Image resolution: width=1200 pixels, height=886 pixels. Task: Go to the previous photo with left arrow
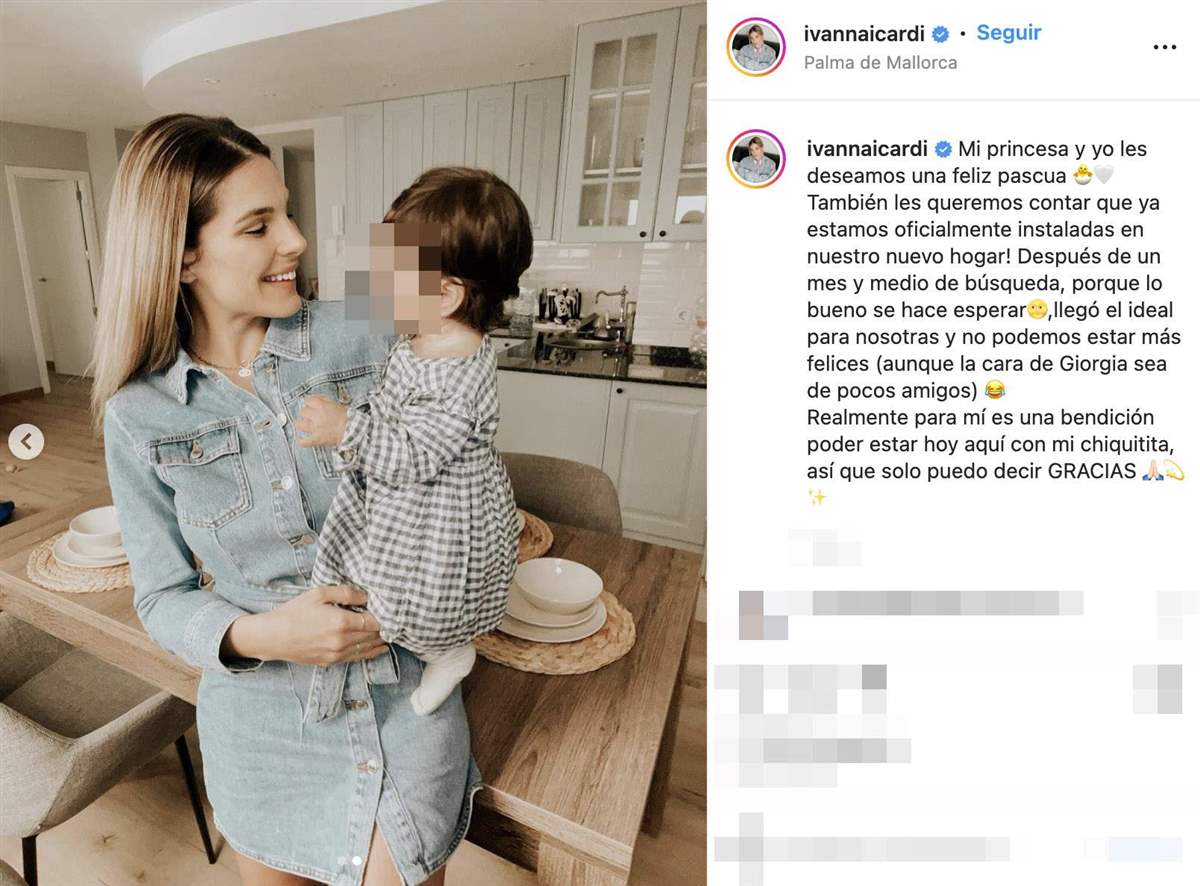click(26, 442)
